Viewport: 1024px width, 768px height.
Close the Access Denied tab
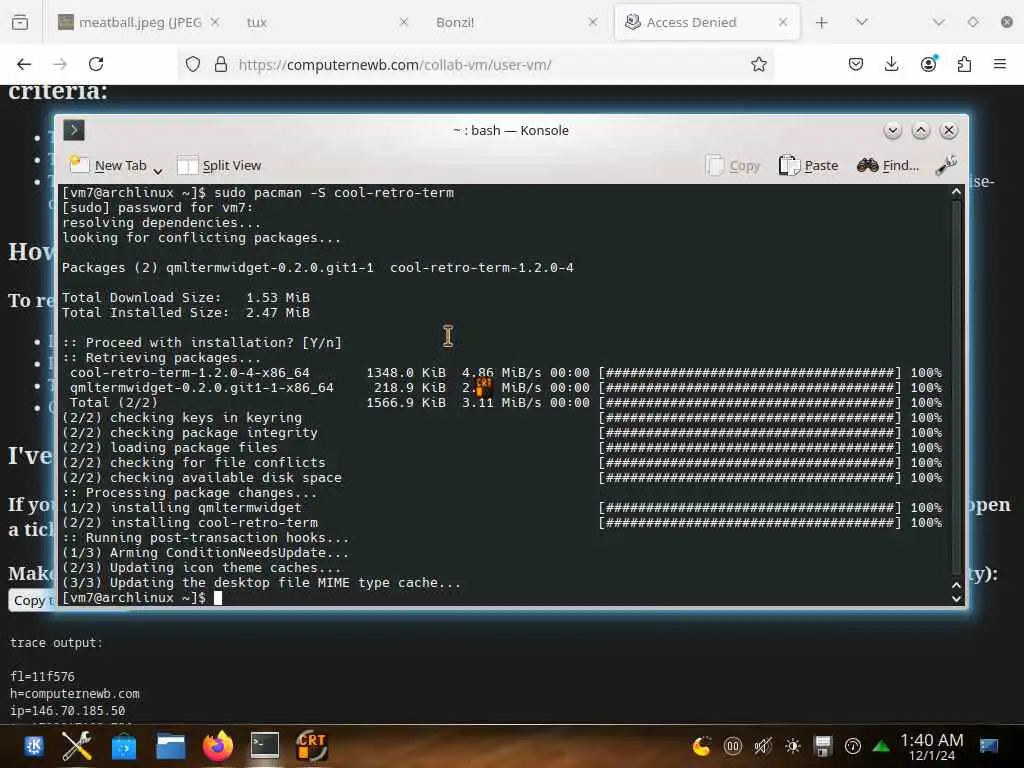point(782,22)
